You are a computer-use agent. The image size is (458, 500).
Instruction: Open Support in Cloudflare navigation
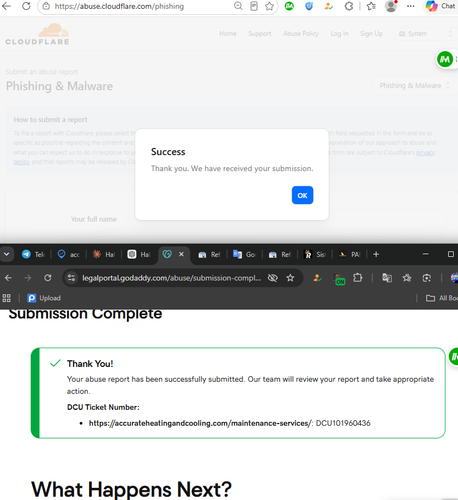pos(260,34)
